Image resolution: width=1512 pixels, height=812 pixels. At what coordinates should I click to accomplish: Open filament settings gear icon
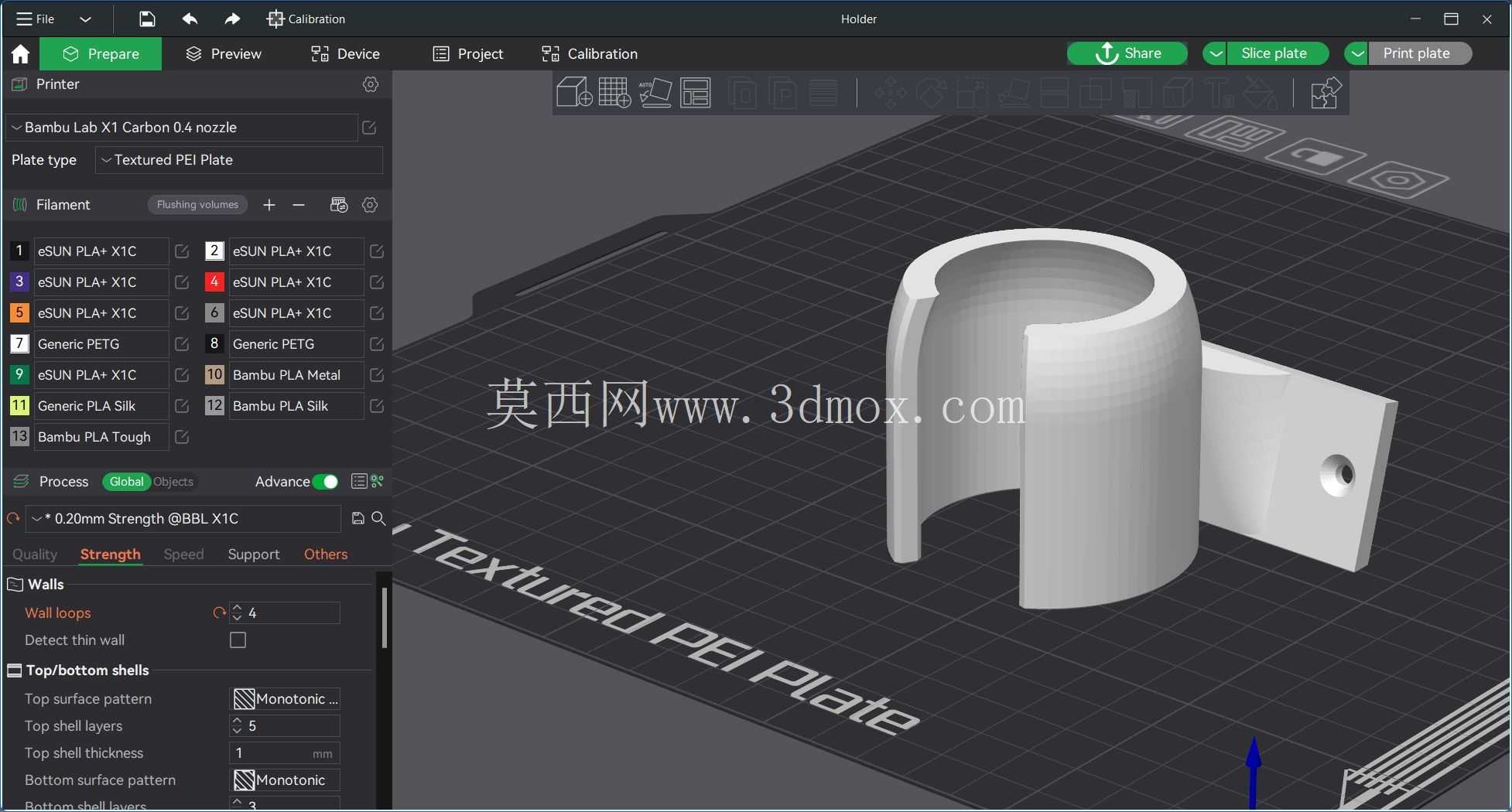tap(370, 205)
